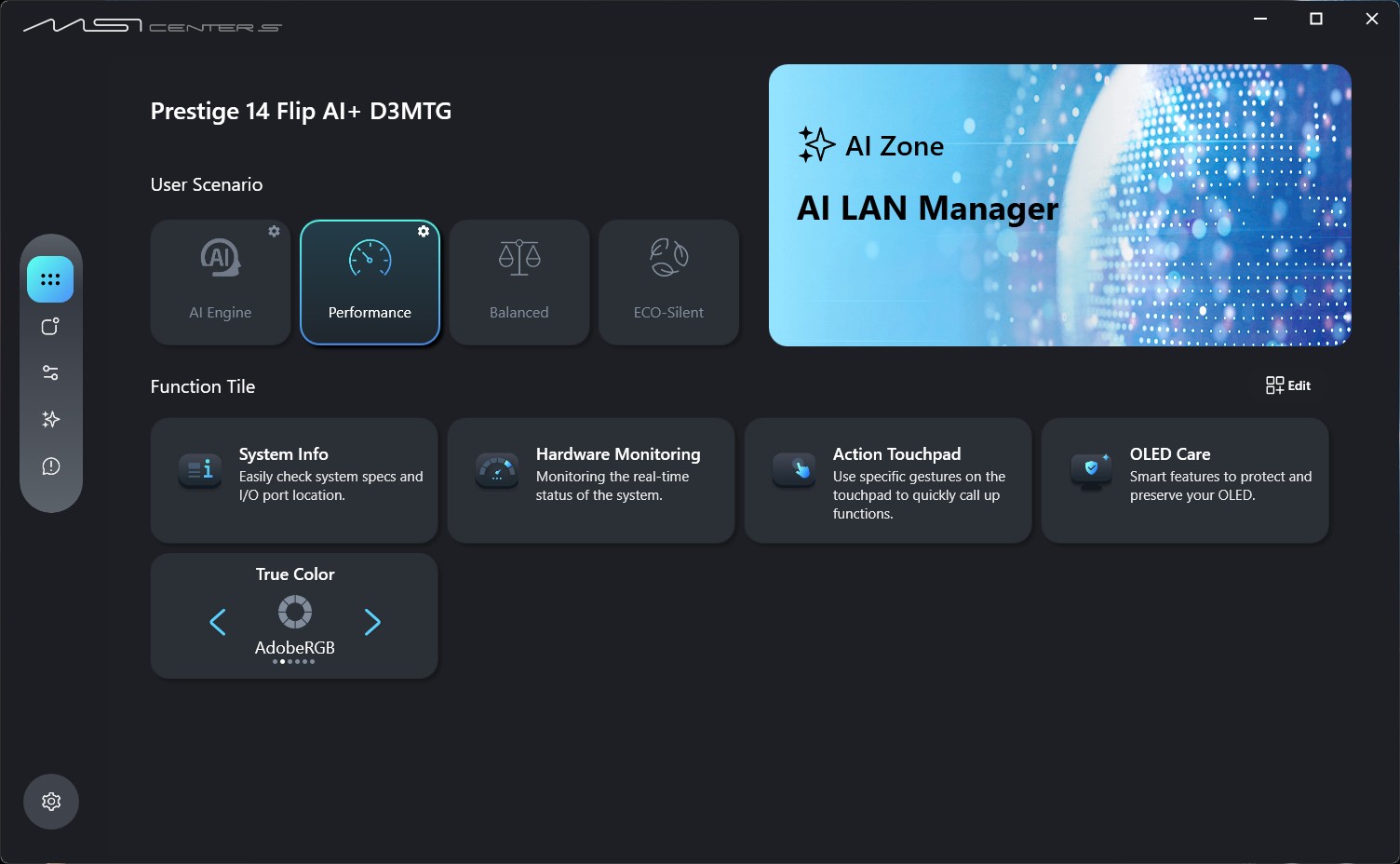This screenshot has width=1400, height=864.
Task: Click the gear on AI Engine tile
Action: pos(274,231)
